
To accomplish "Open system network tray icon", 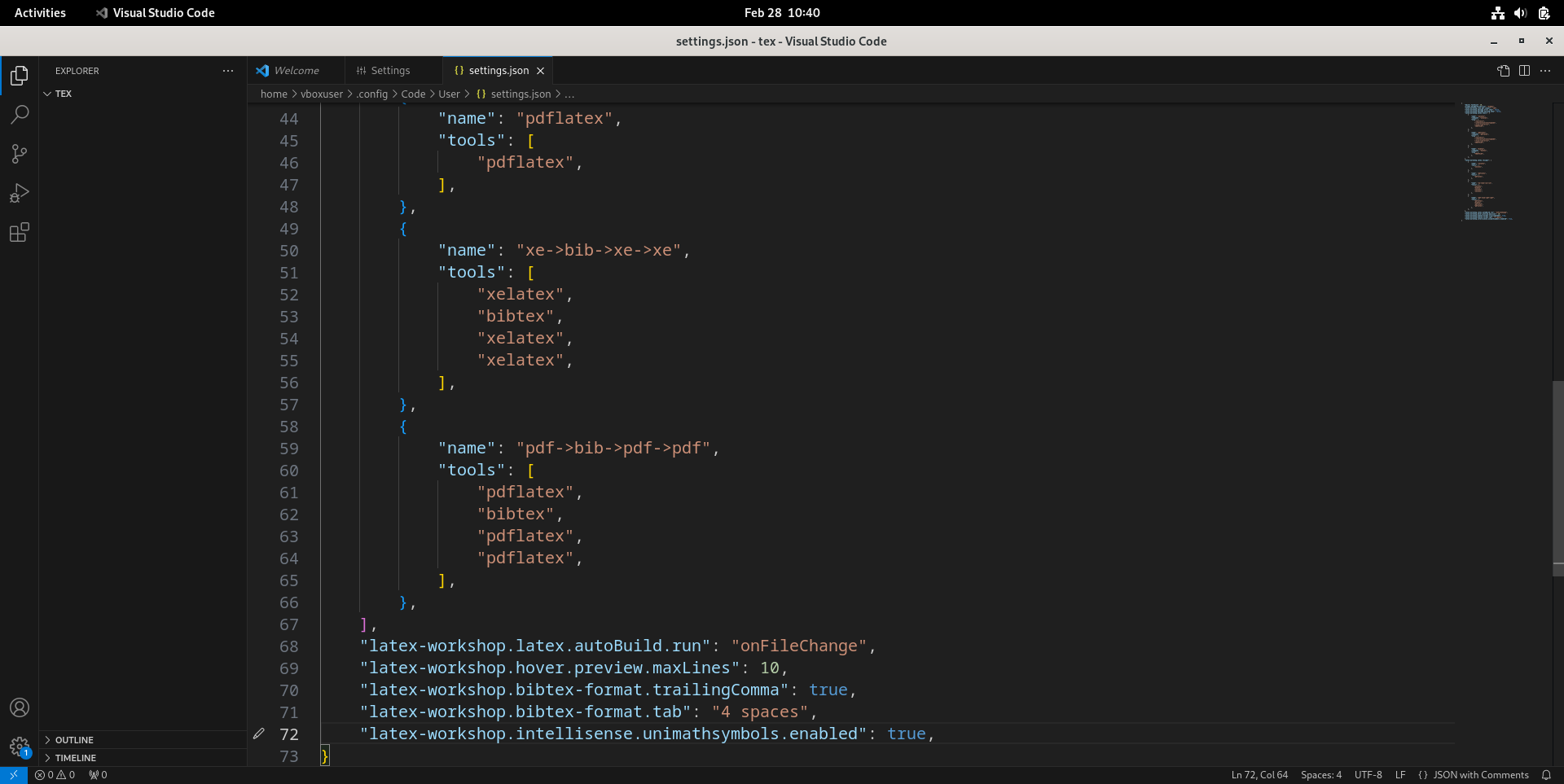I will (x=1498, y=13).
